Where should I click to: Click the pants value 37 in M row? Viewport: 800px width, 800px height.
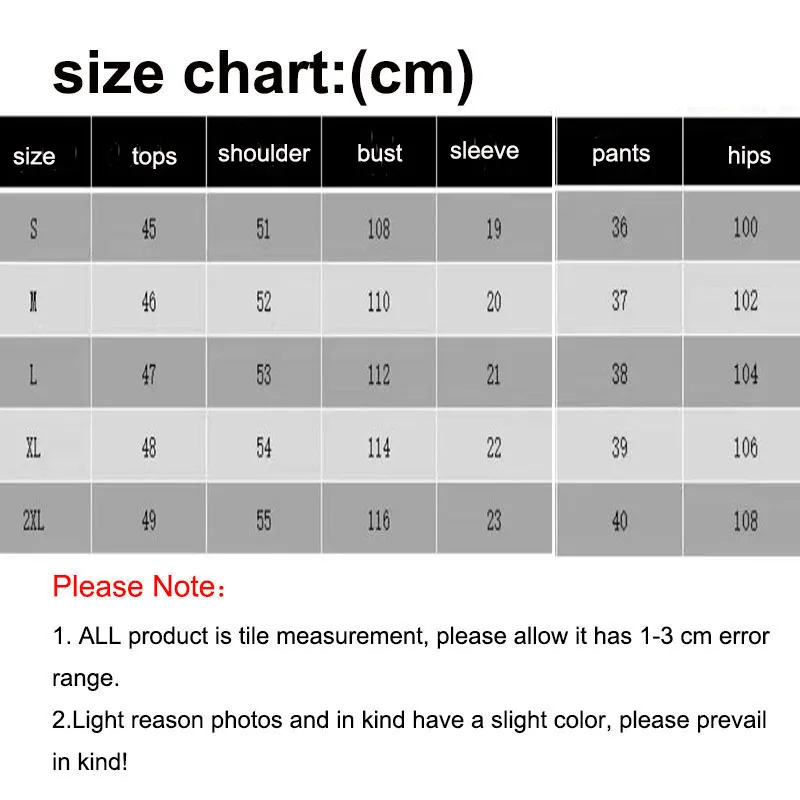tap(620, 300)
